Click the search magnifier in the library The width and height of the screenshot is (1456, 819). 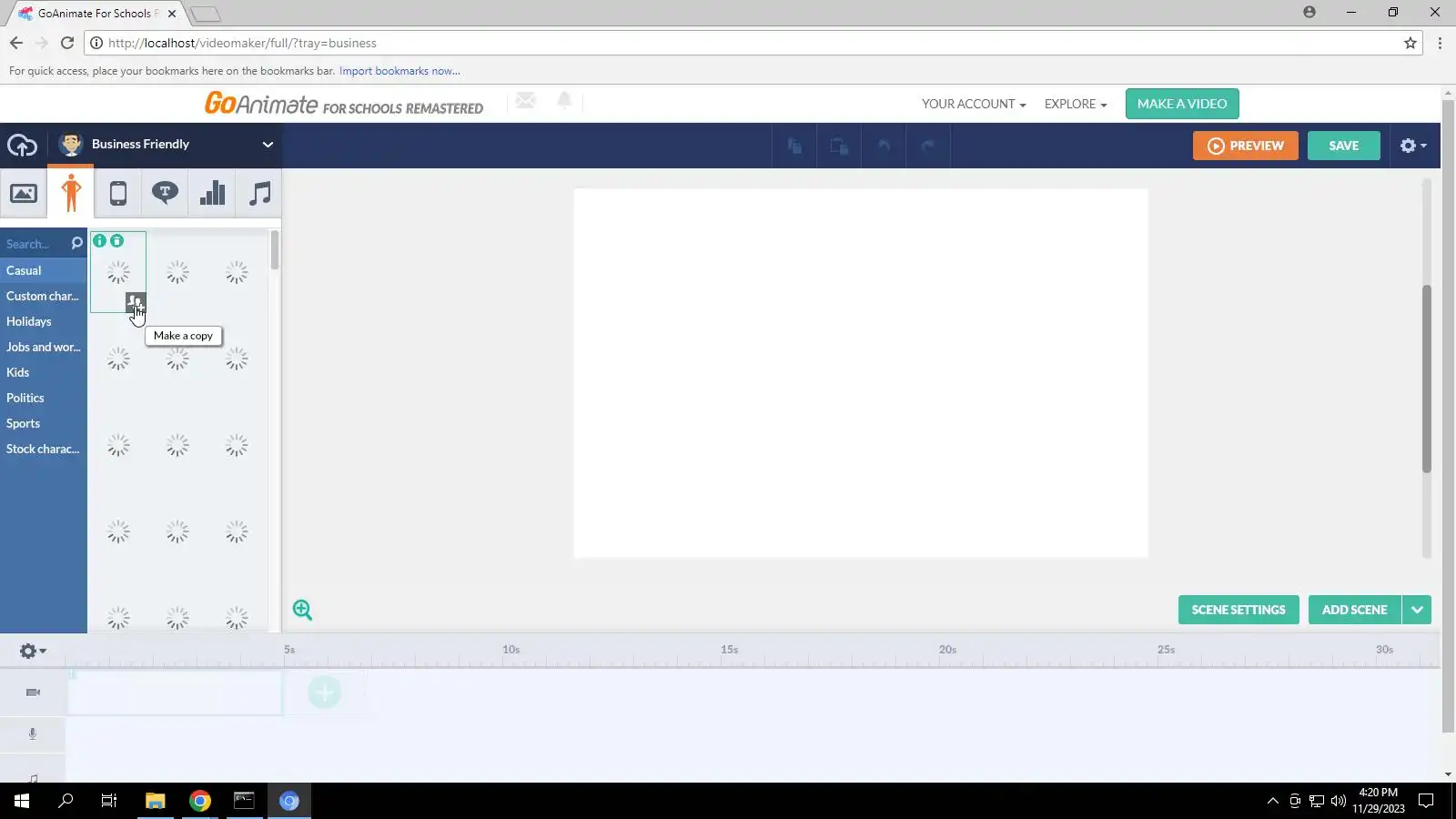coord(76,243)
